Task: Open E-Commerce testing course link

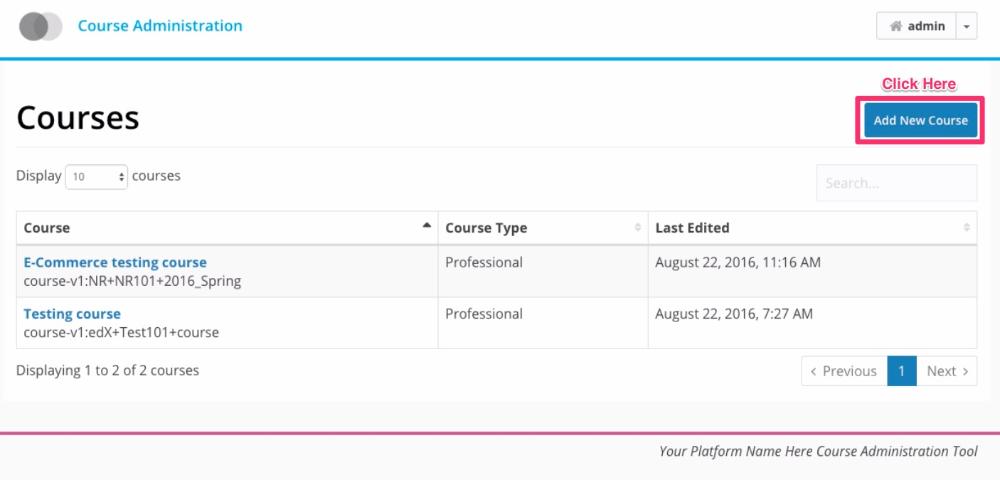Action: (x=115, y=263)
